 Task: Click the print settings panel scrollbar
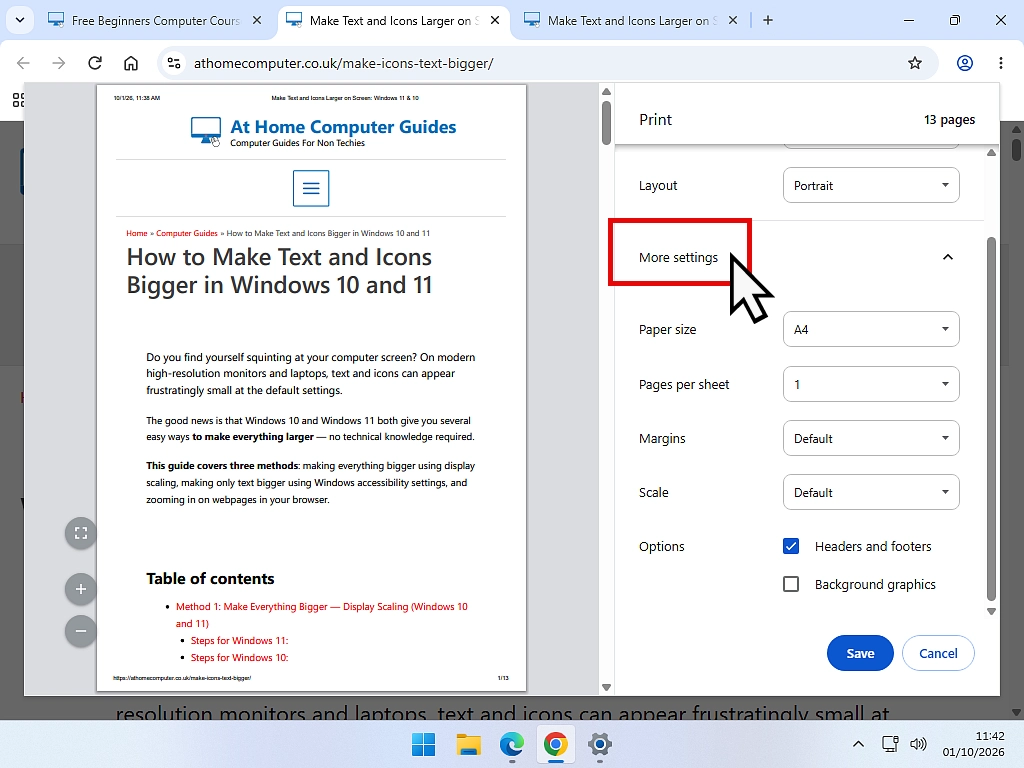pos(991,418)
